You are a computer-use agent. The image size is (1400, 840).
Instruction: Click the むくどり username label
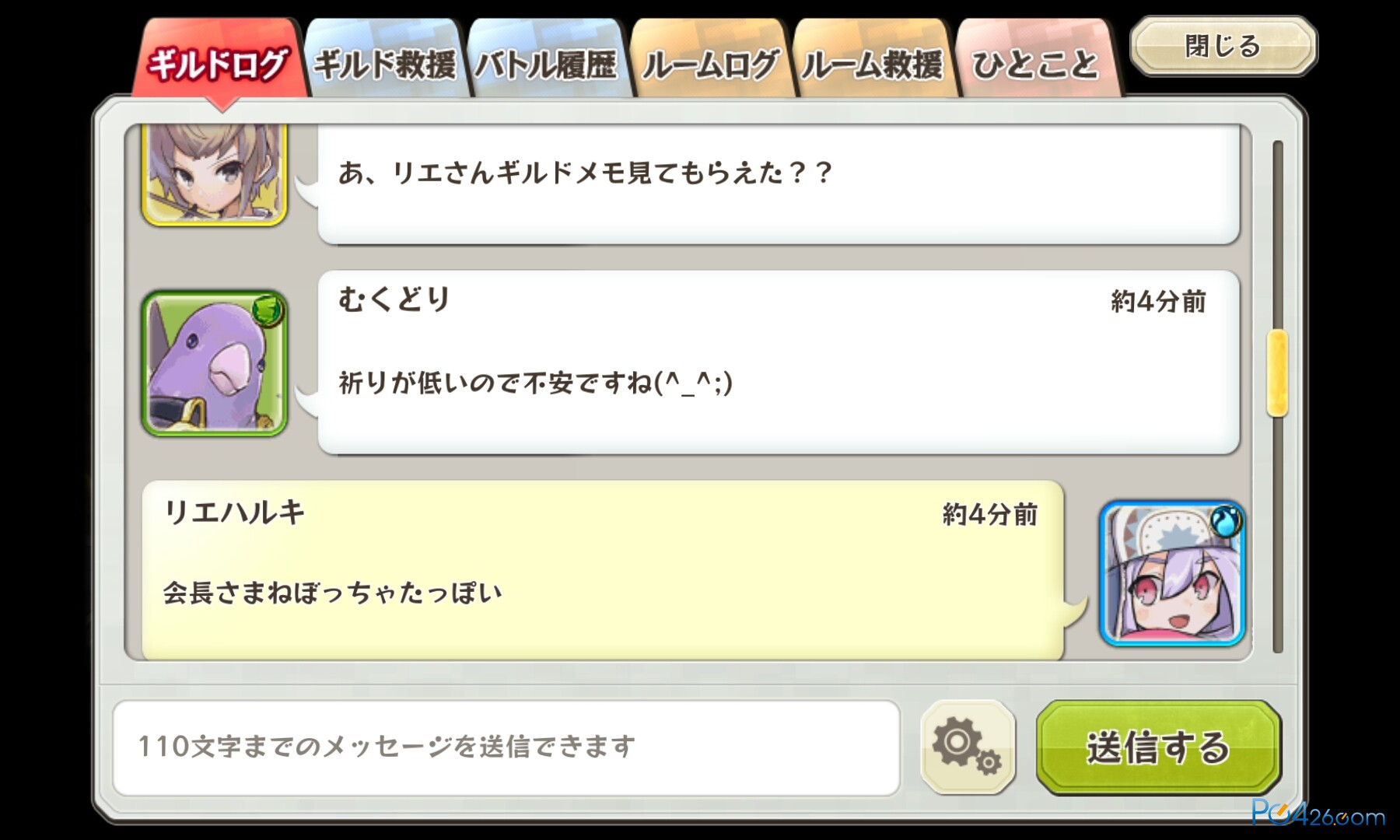(394, 299)
